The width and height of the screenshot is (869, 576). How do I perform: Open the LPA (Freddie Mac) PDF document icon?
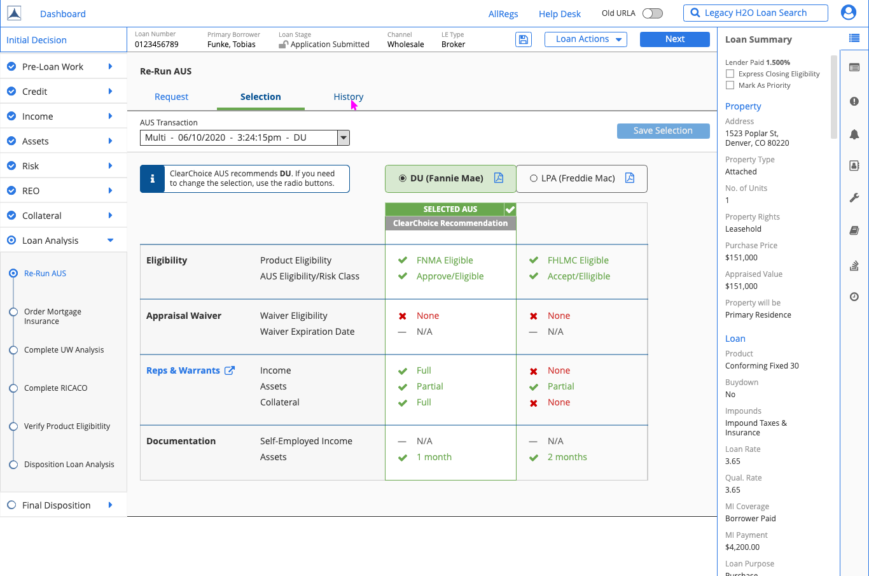(630, 178)
